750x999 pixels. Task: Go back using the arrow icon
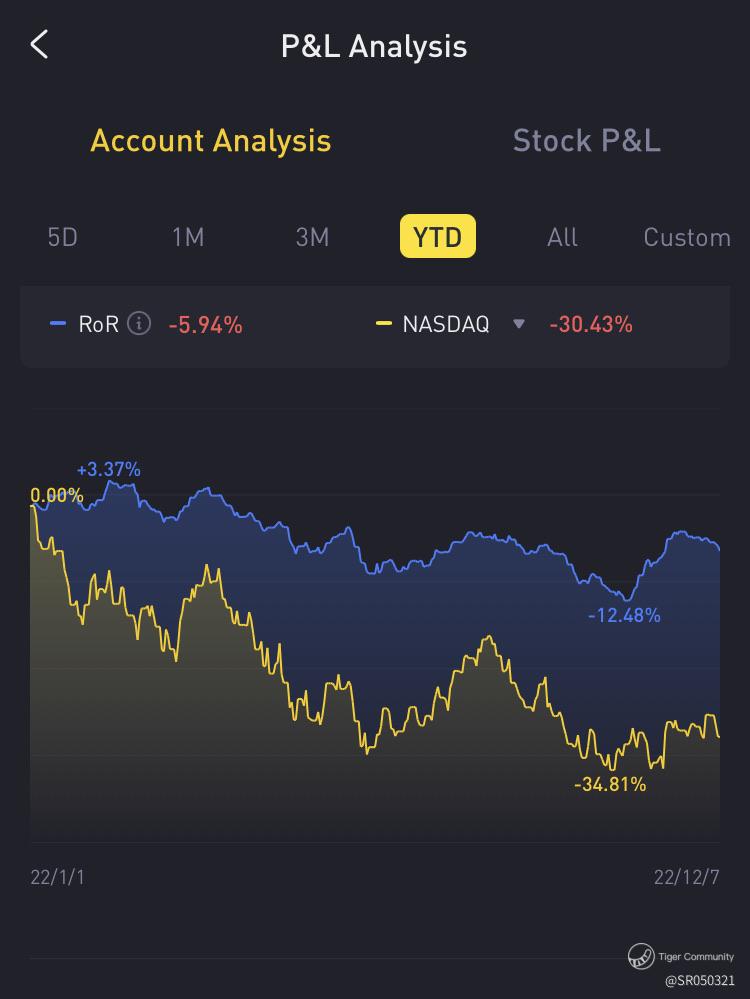[x=40, y=45]
